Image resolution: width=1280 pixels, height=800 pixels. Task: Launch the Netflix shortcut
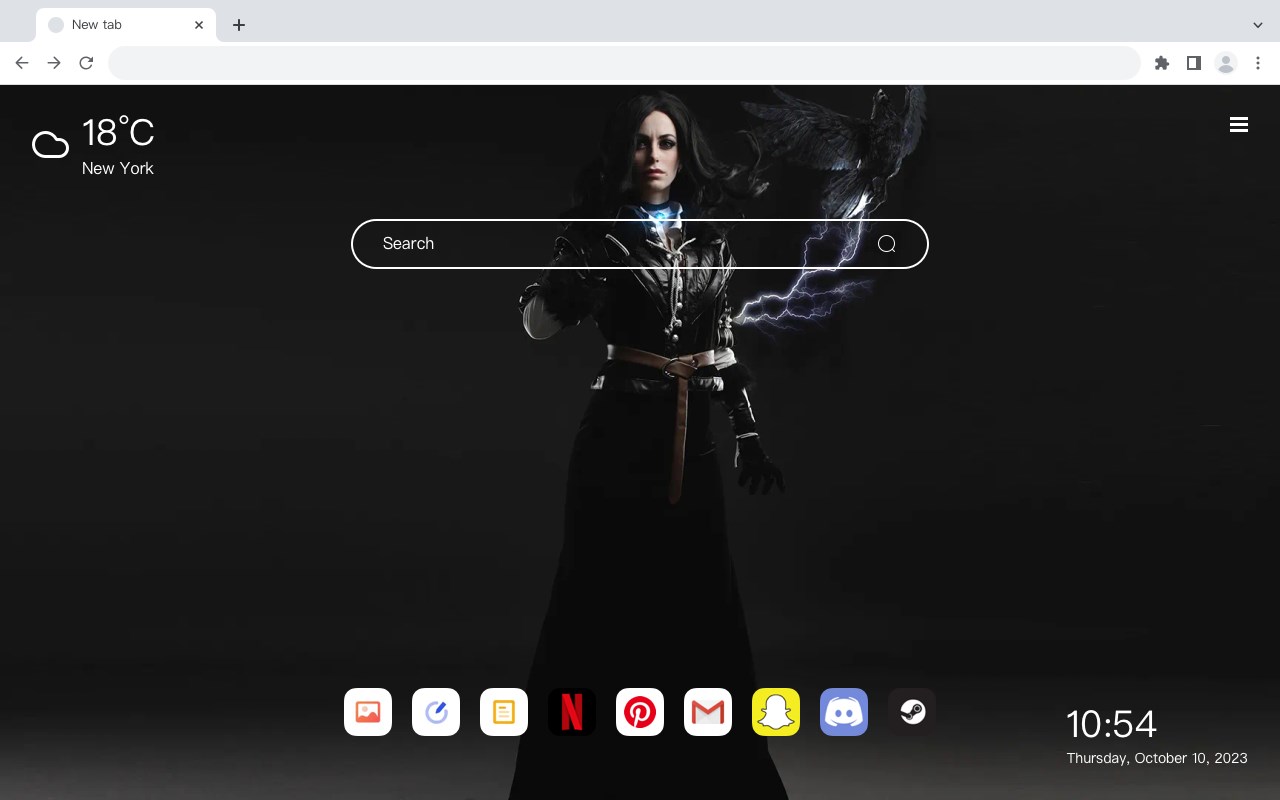(x=572, y=712)
